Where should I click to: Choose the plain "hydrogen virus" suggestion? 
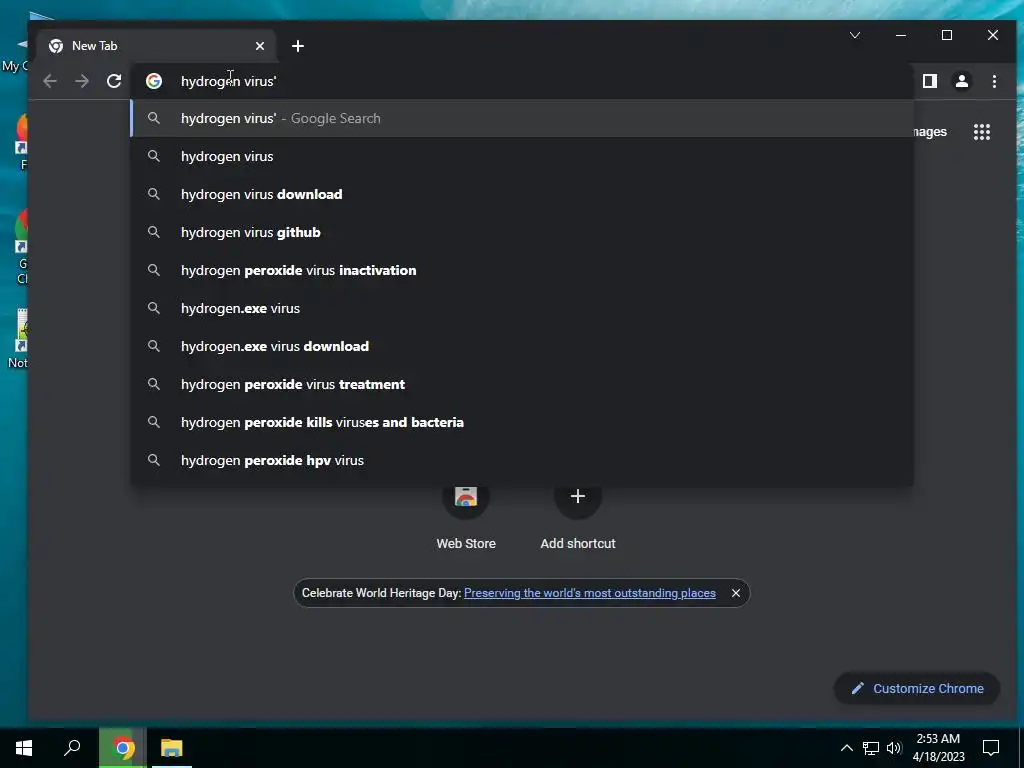[522, 156]
